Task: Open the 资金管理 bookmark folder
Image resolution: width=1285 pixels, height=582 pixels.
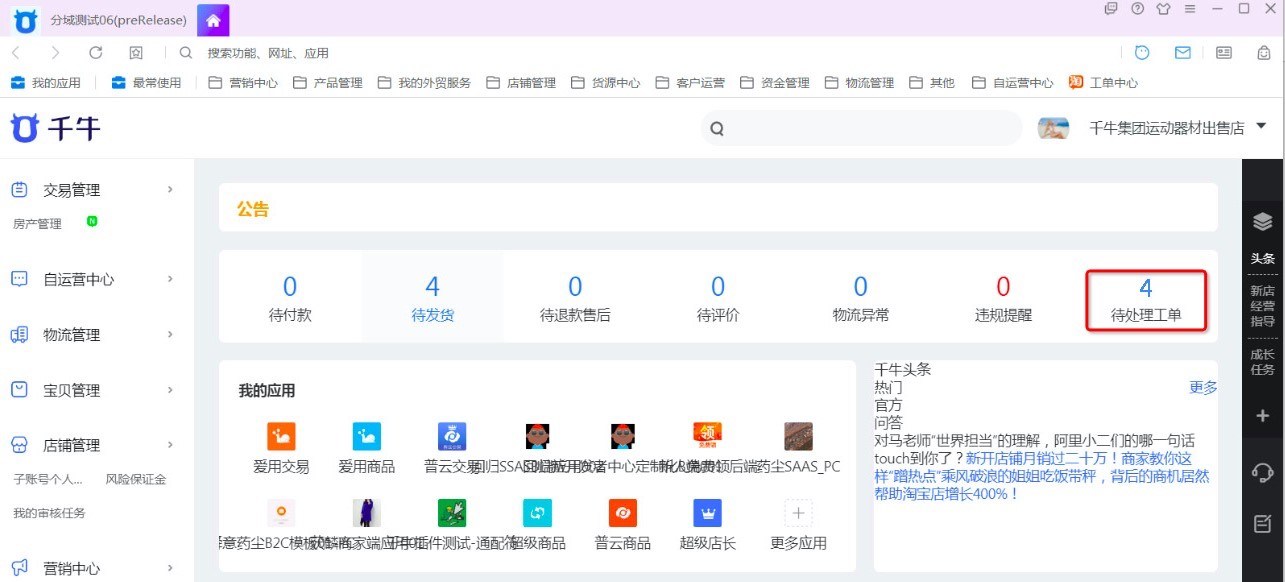Action: pos(775,83)
